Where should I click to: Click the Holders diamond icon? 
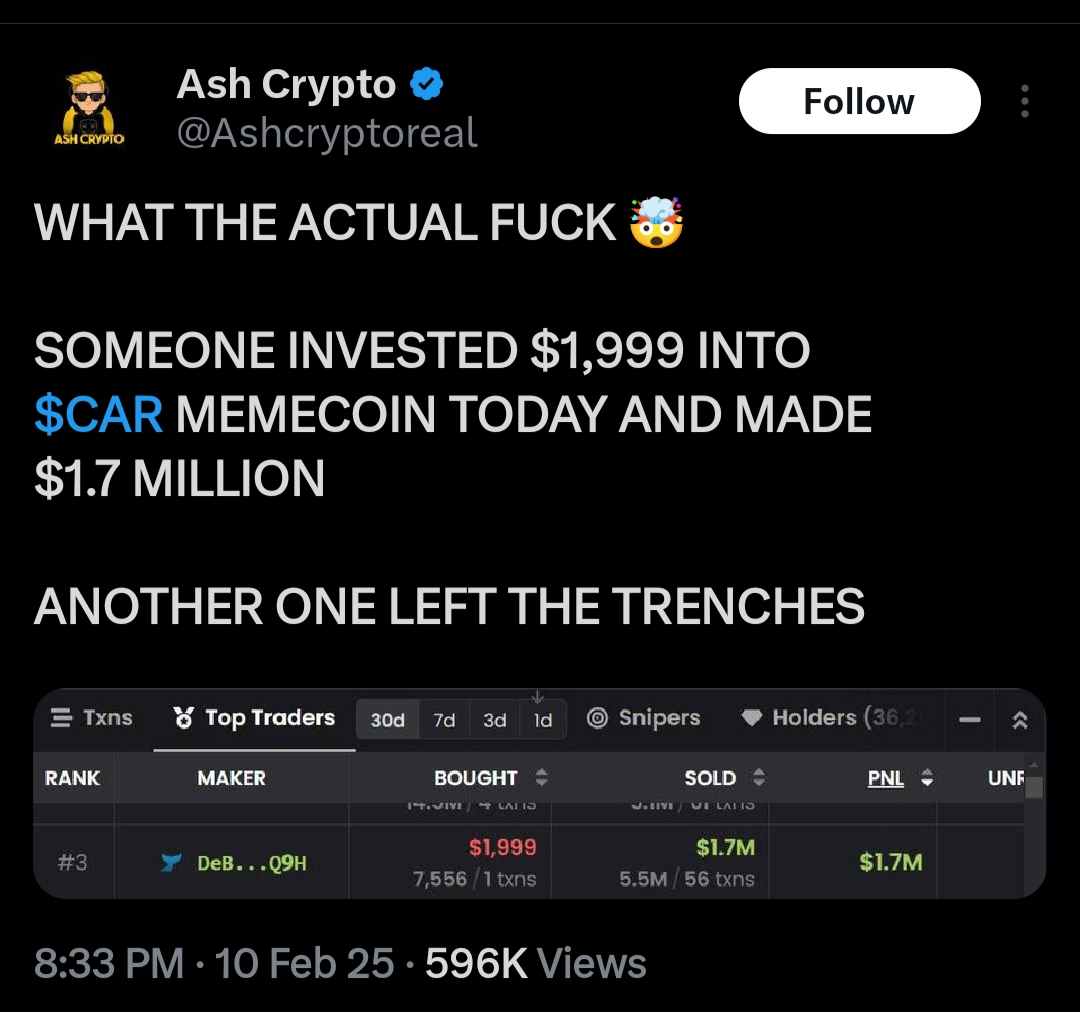tap(752, 718)
